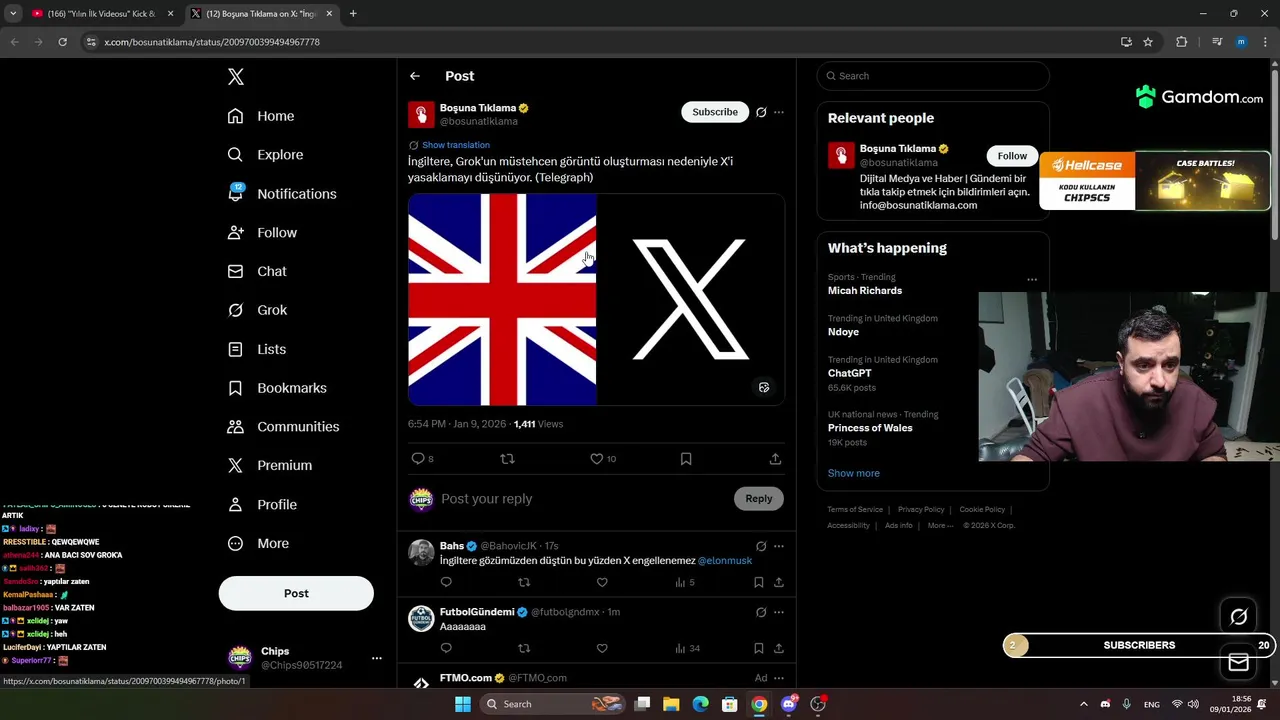Share the main post

click(775, 459)
